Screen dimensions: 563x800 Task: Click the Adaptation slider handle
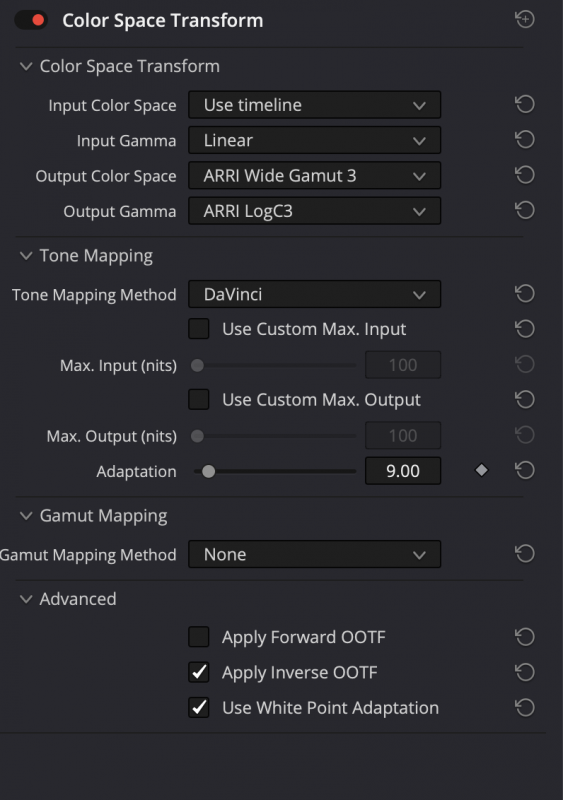(208, 471)
